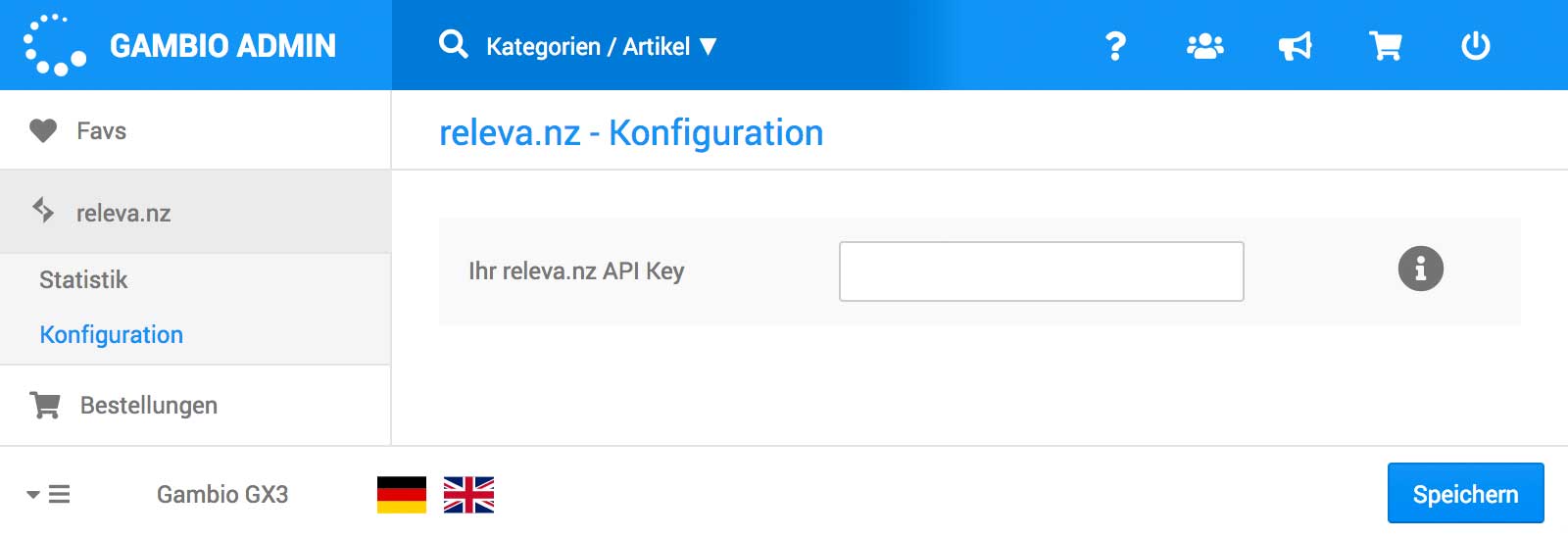Select the Konfiguration submenu entry

coord(111,335)
